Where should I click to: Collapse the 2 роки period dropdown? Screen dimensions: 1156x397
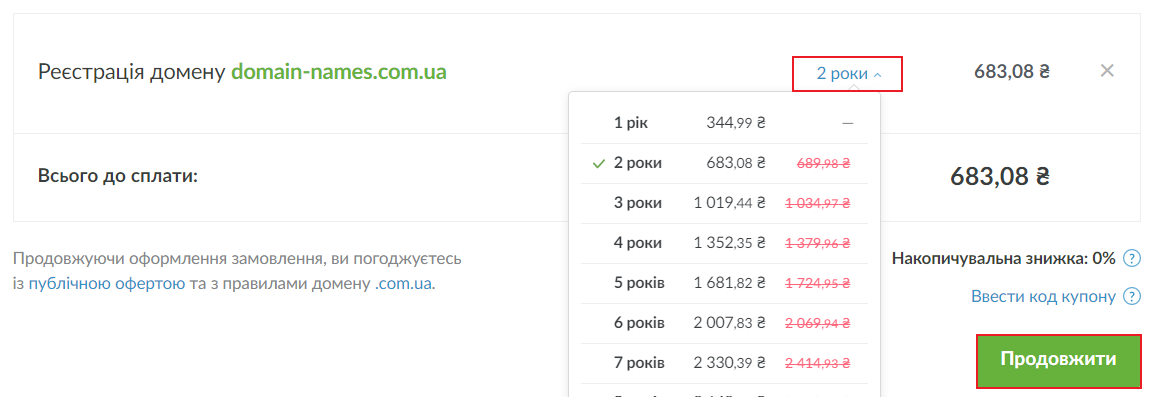848,74
